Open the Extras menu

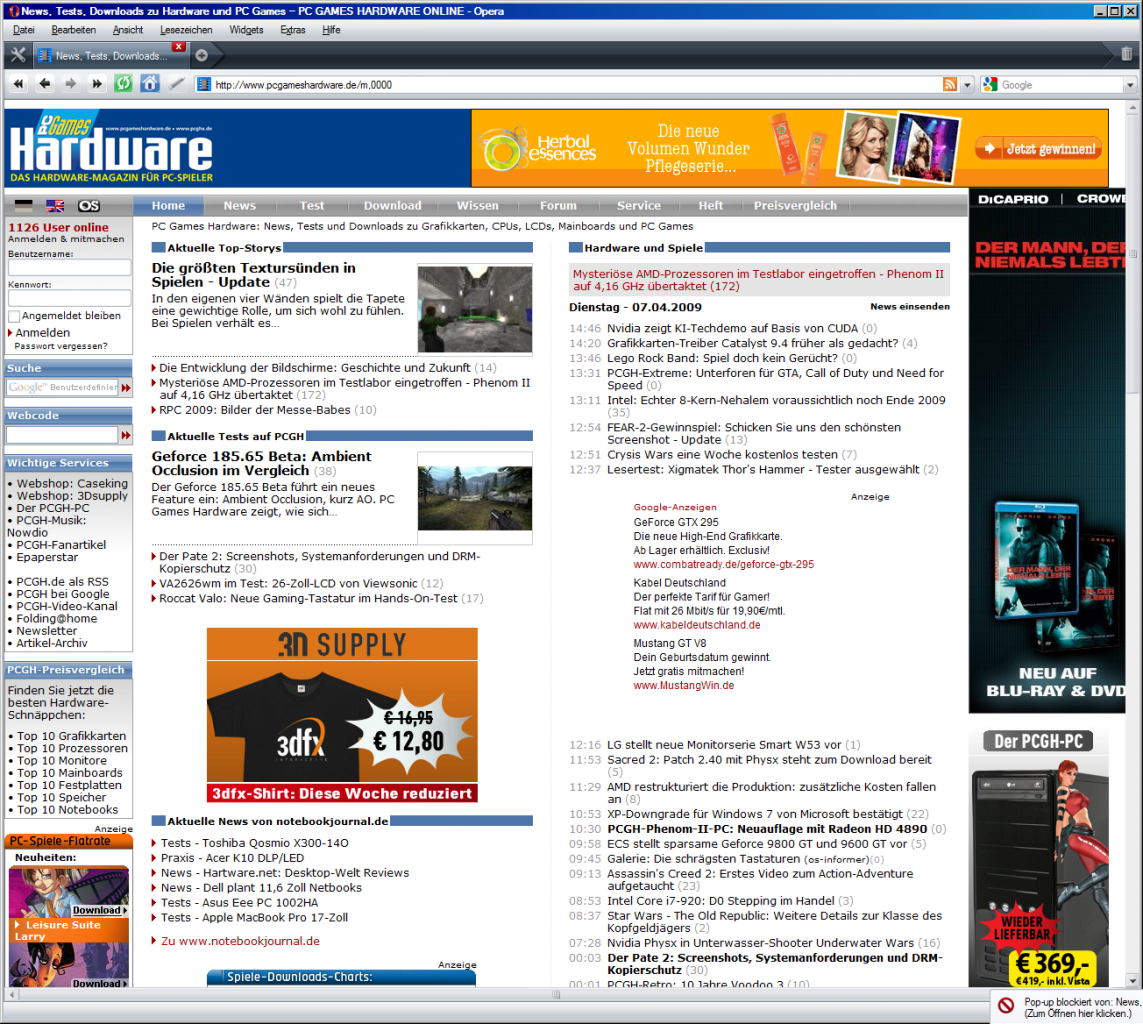pyautogui.click(x=293, y=30)
